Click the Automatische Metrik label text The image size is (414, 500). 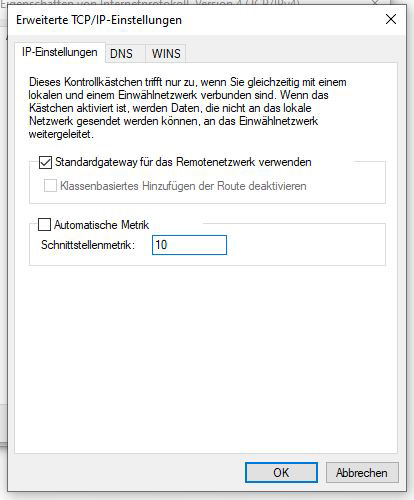[x=101, y=225]
